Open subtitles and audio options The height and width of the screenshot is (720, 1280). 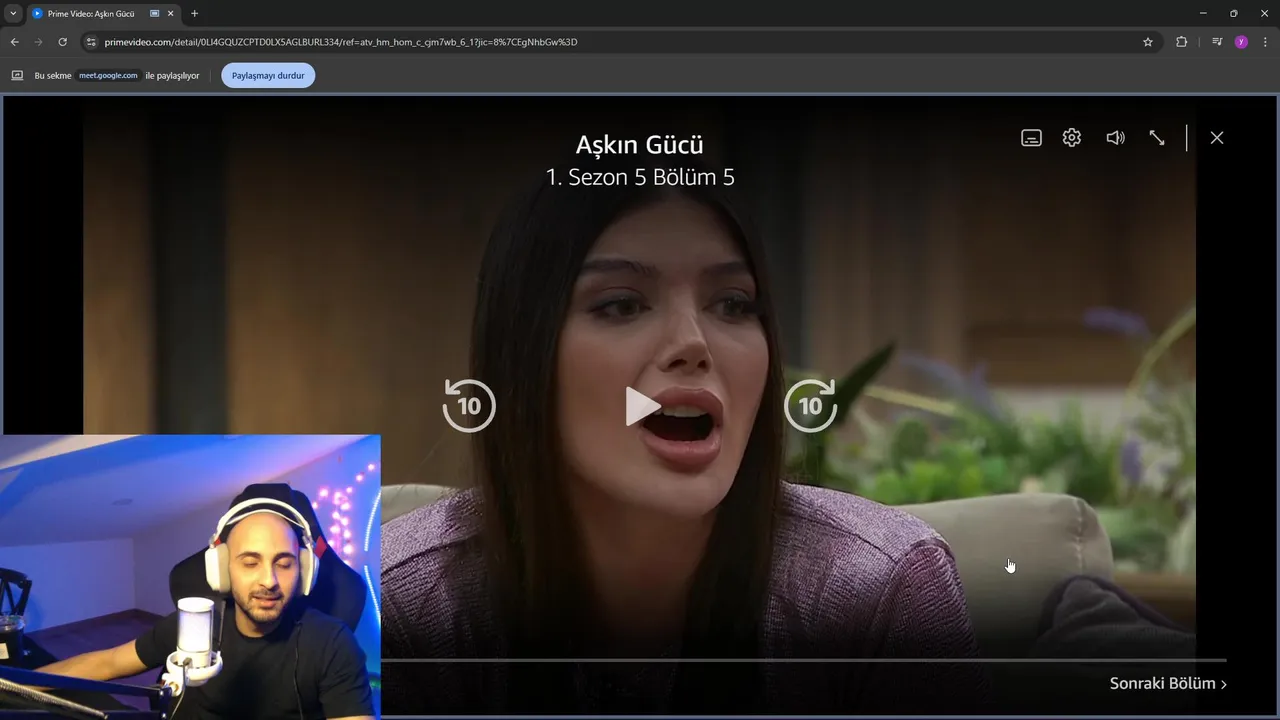(1031, 138)
